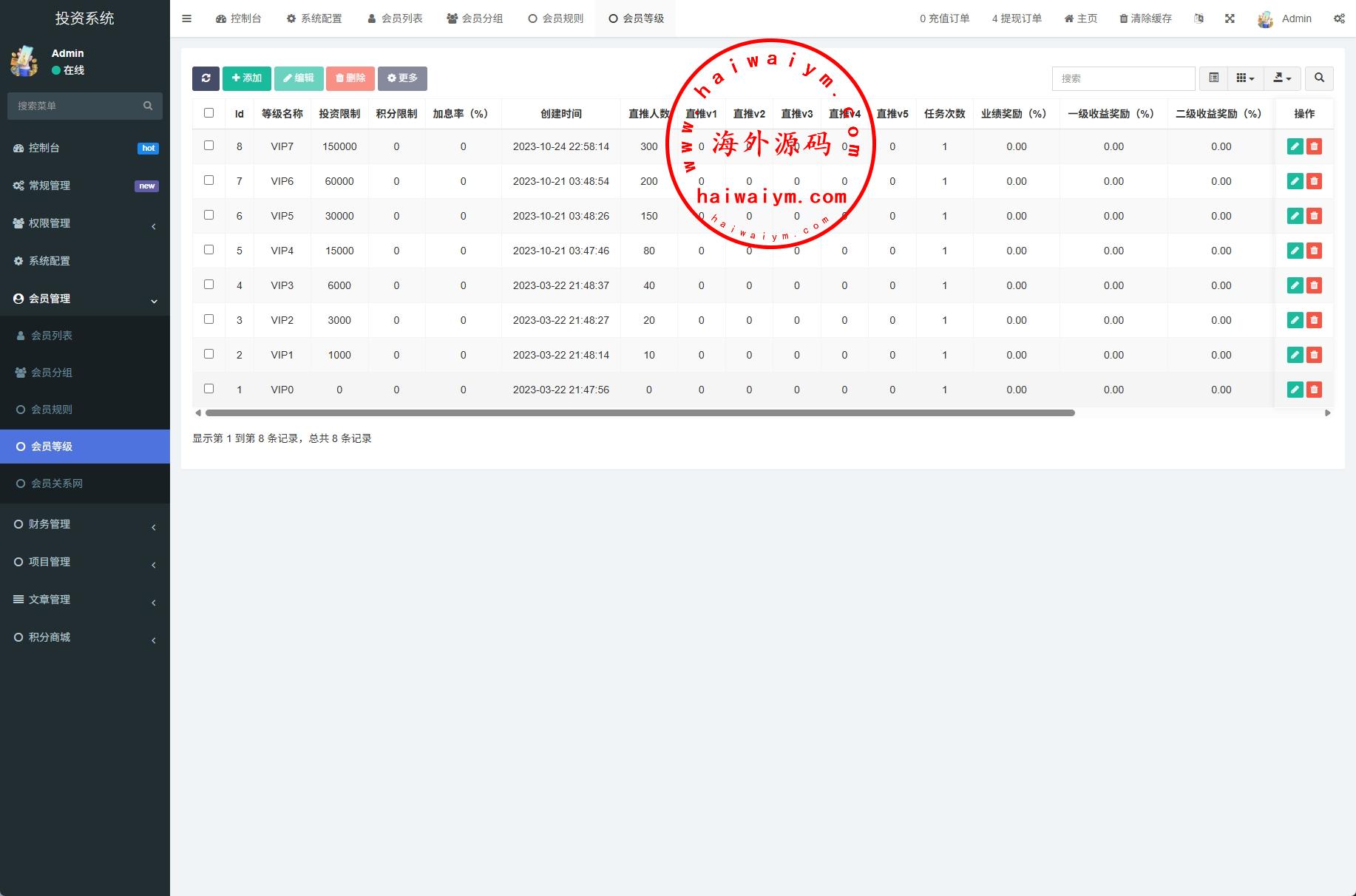This screenshot has height=896, width=1356.
Task: Click the fullscreen expand icon in header
Action: point(1230,18)
